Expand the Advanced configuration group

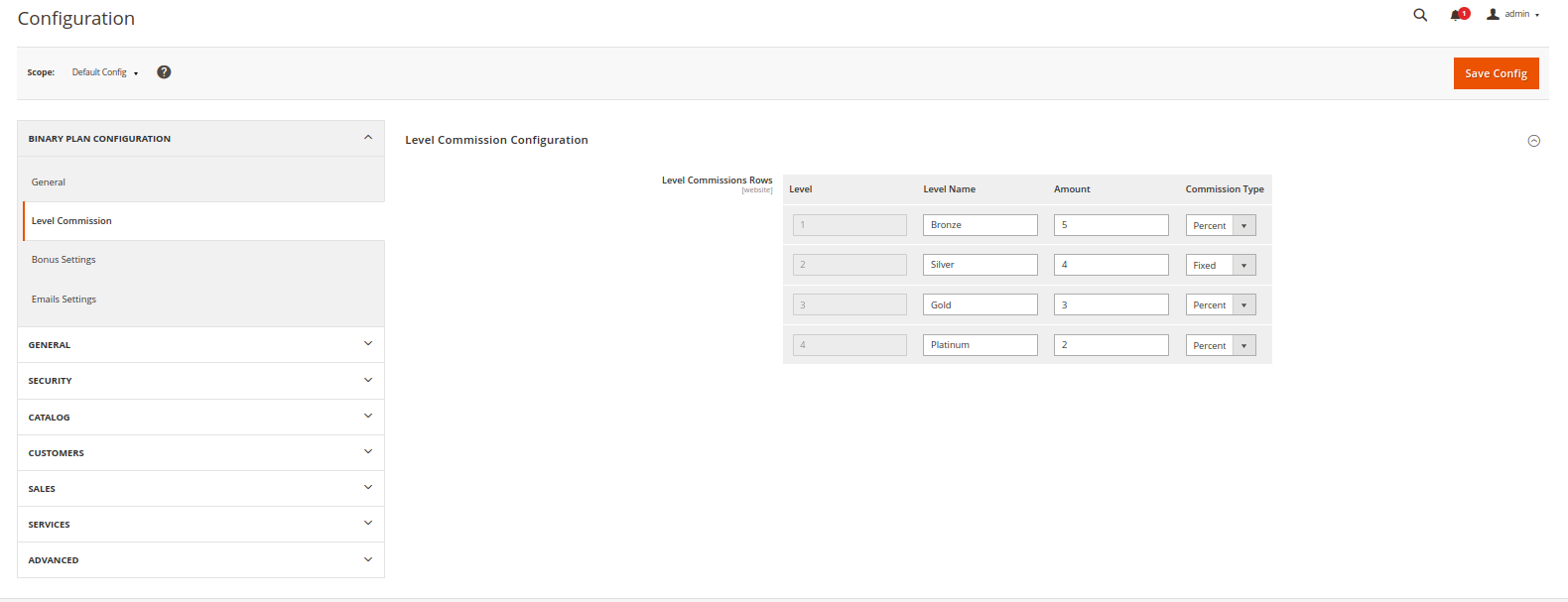(x=200, y=560)
